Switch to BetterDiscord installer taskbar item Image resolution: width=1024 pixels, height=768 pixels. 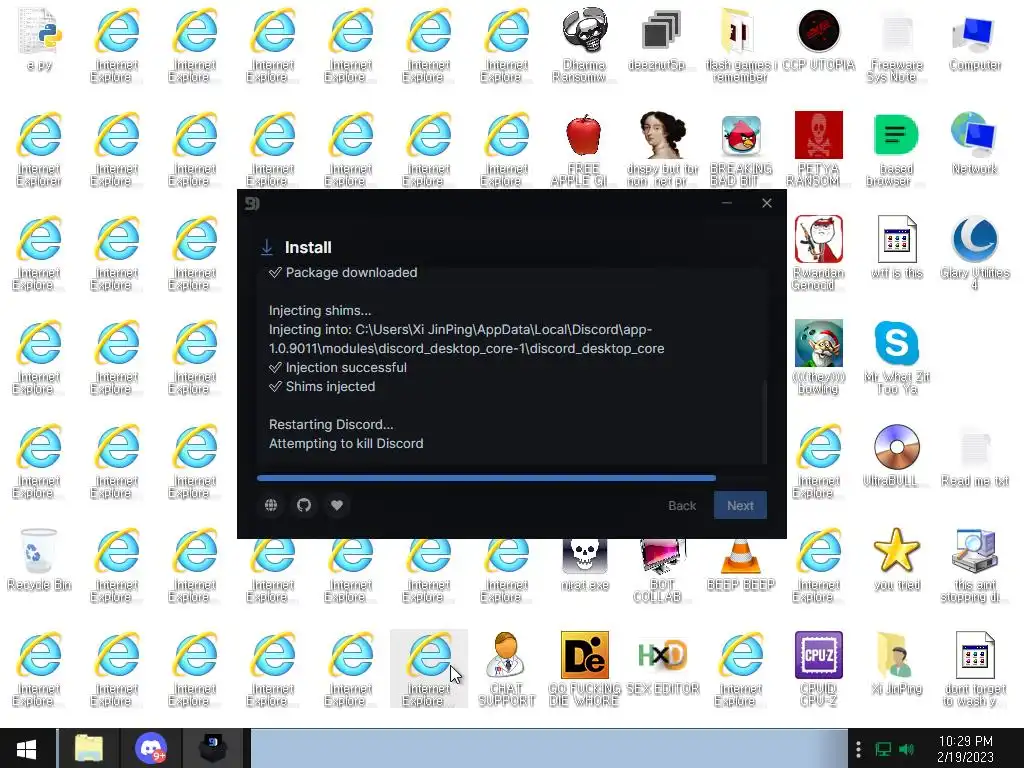214,748
